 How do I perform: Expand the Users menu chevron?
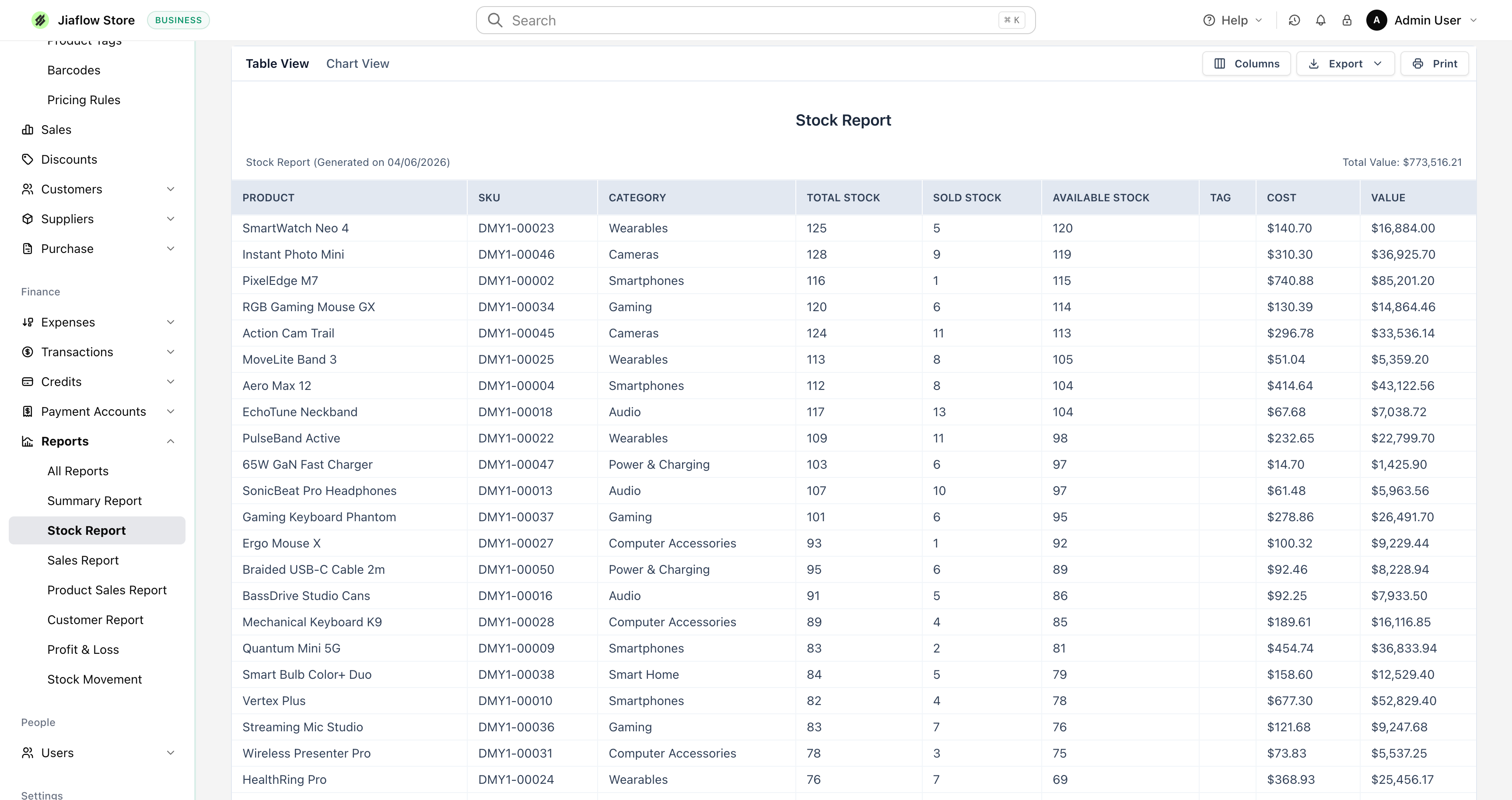[170, 752]
